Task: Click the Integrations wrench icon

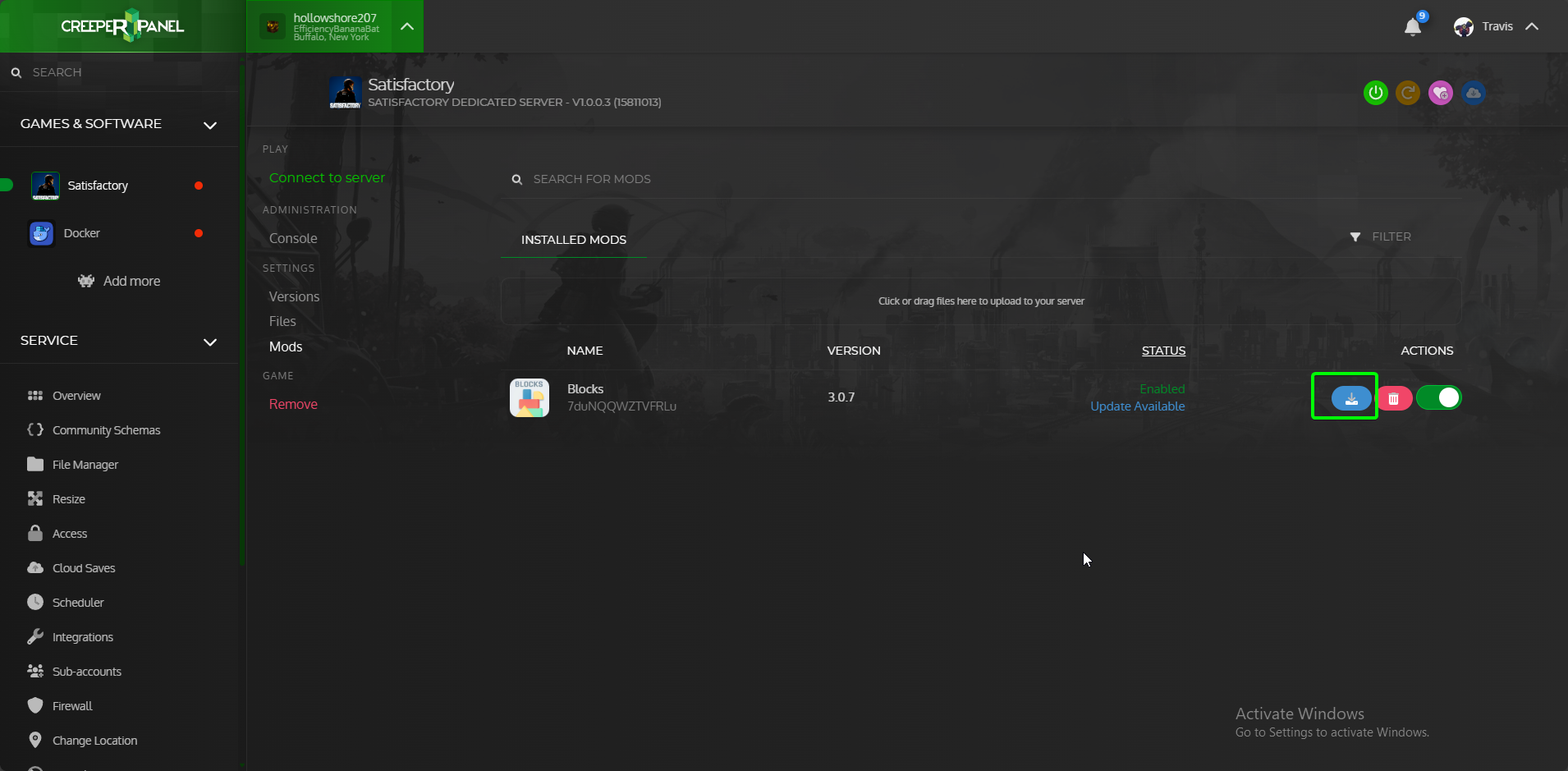Action: coord(35,636)
